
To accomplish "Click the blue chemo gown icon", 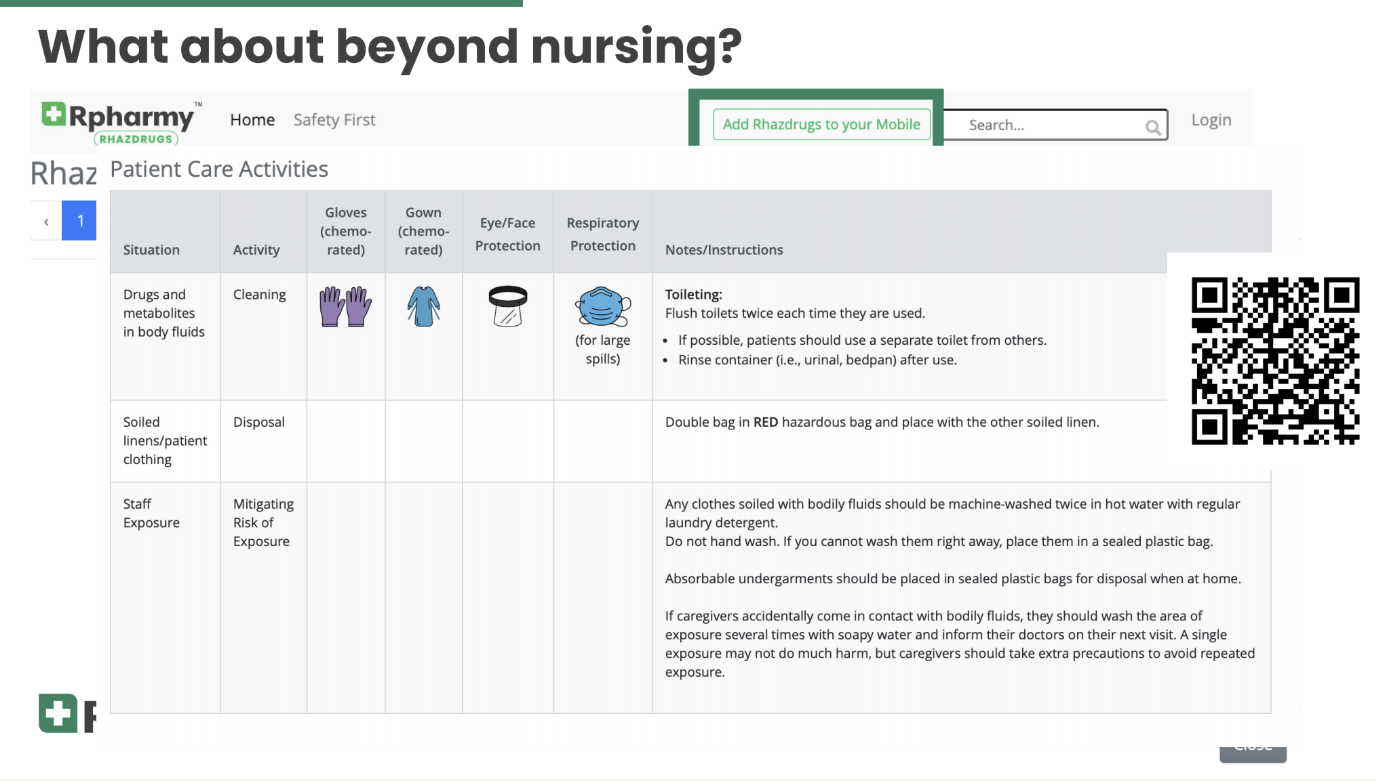I will pos(423,306).
